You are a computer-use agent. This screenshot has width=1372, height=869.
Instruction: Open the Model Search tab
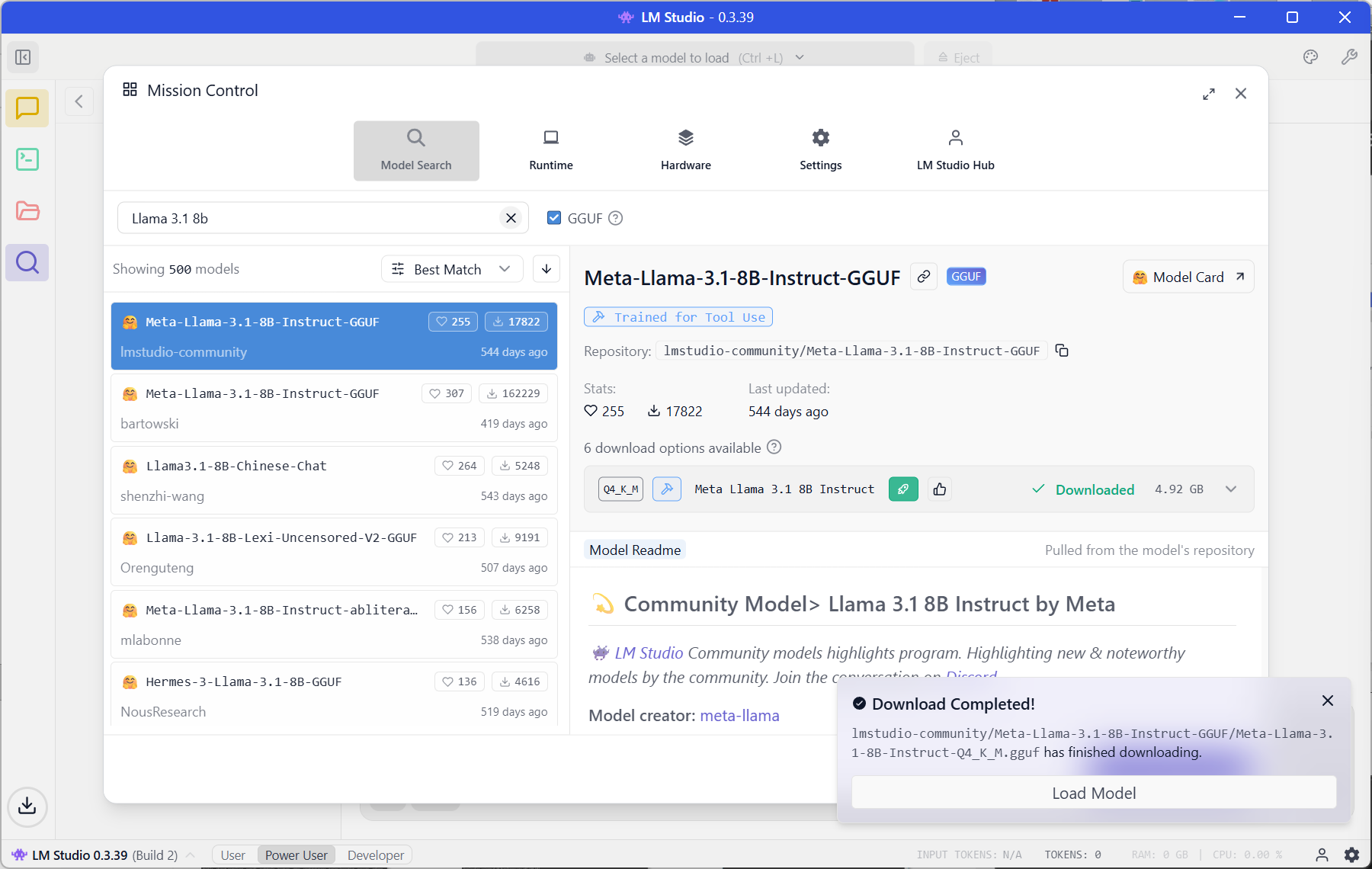416,151
